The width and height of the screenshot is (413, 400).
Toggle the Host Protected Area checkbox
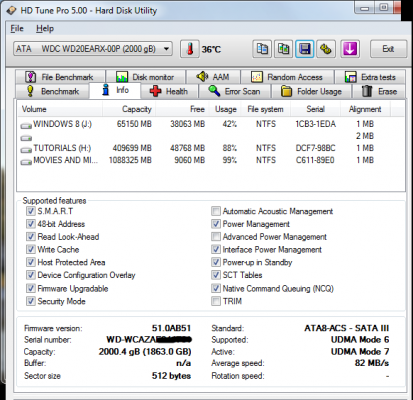click(x=31, y=262)
